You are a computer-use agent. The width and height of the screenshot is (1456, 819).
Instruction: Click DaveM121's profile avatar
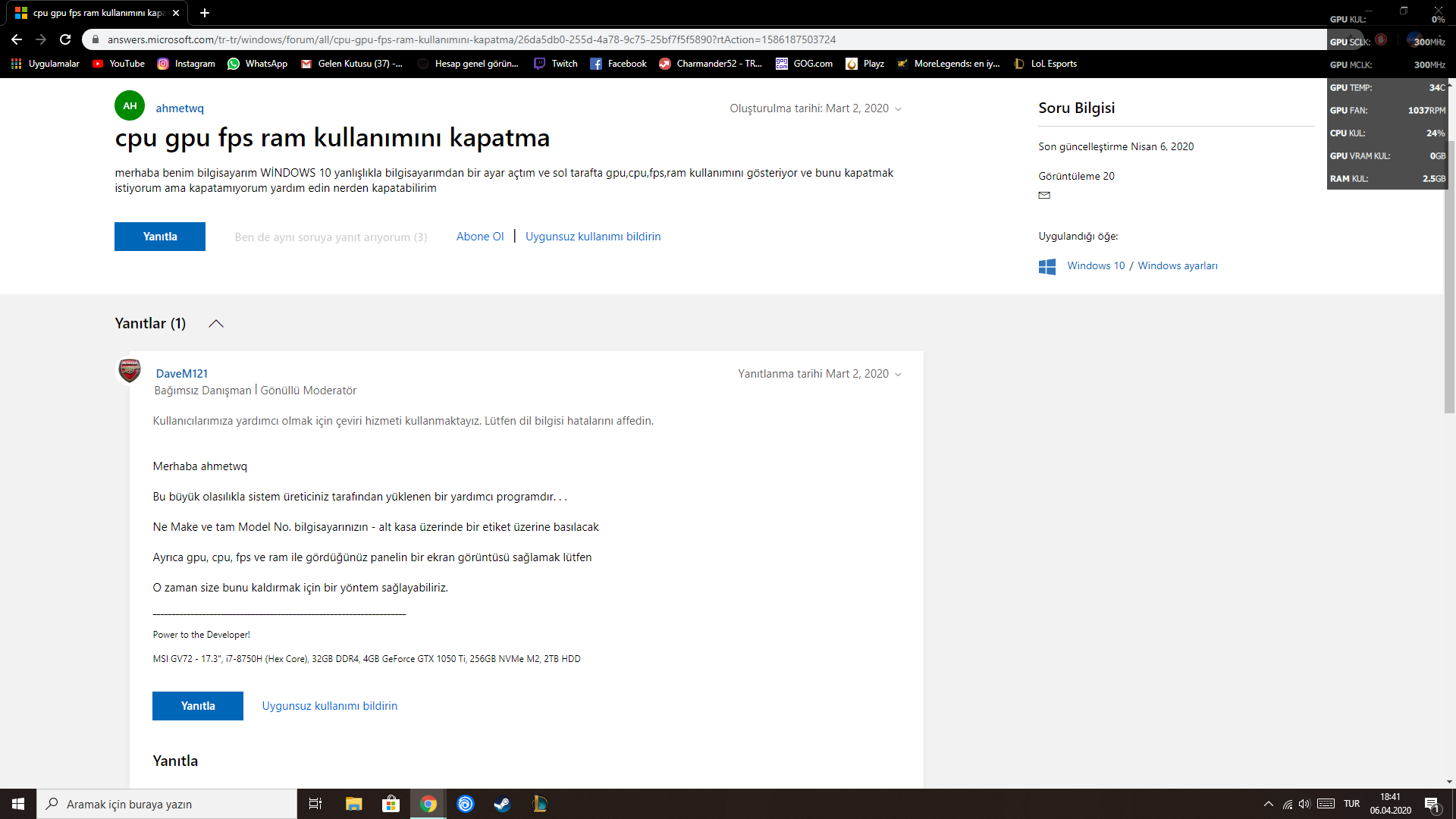[130, 371]
